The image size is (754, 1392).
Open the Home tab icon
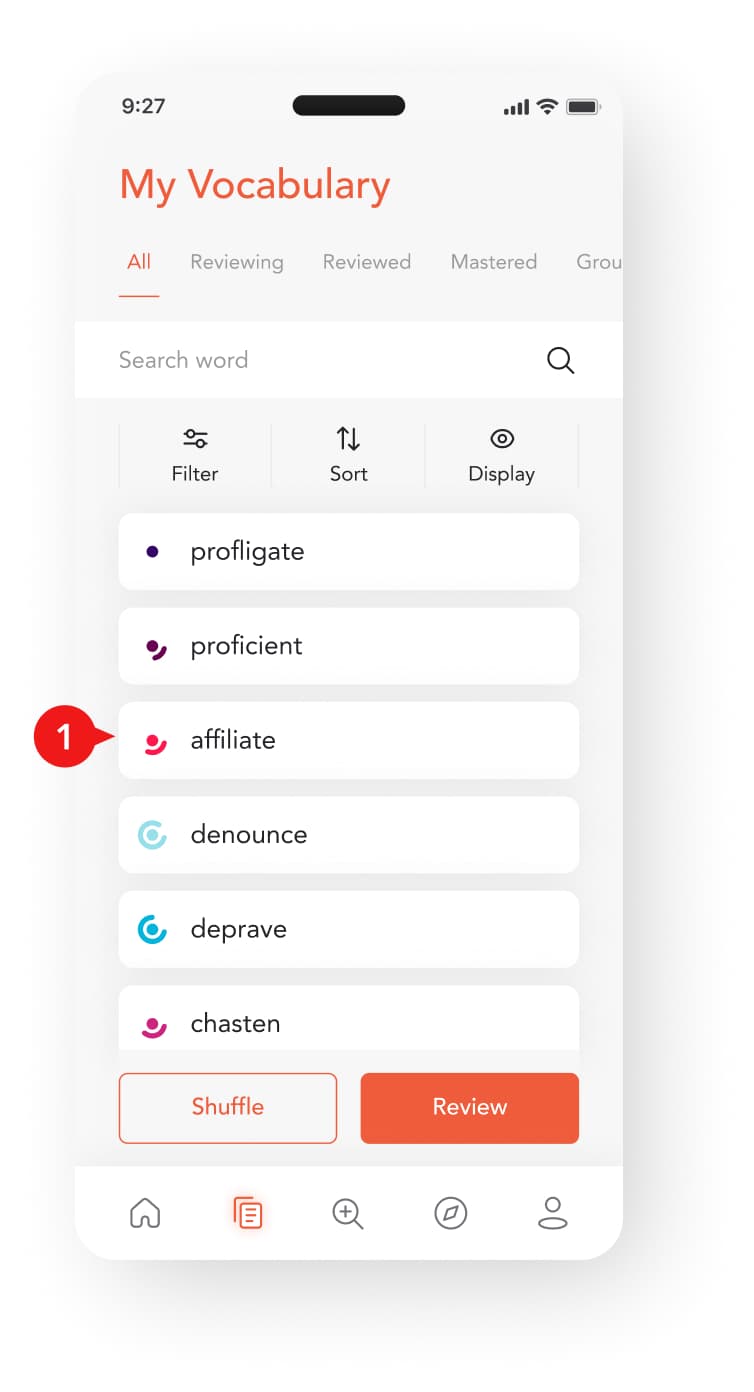(145, 1213)
